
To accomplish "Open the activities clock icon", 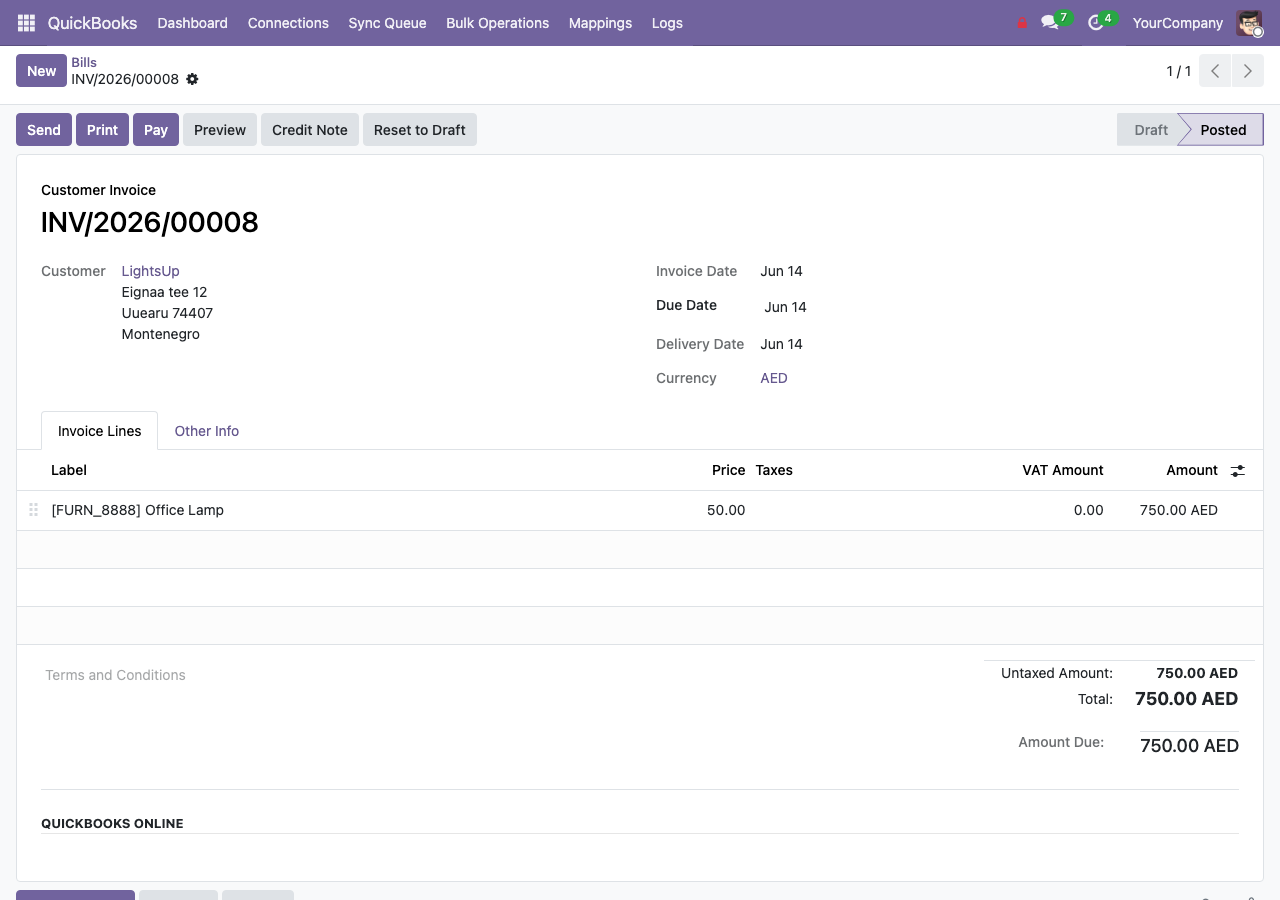I will point(1096,22).
